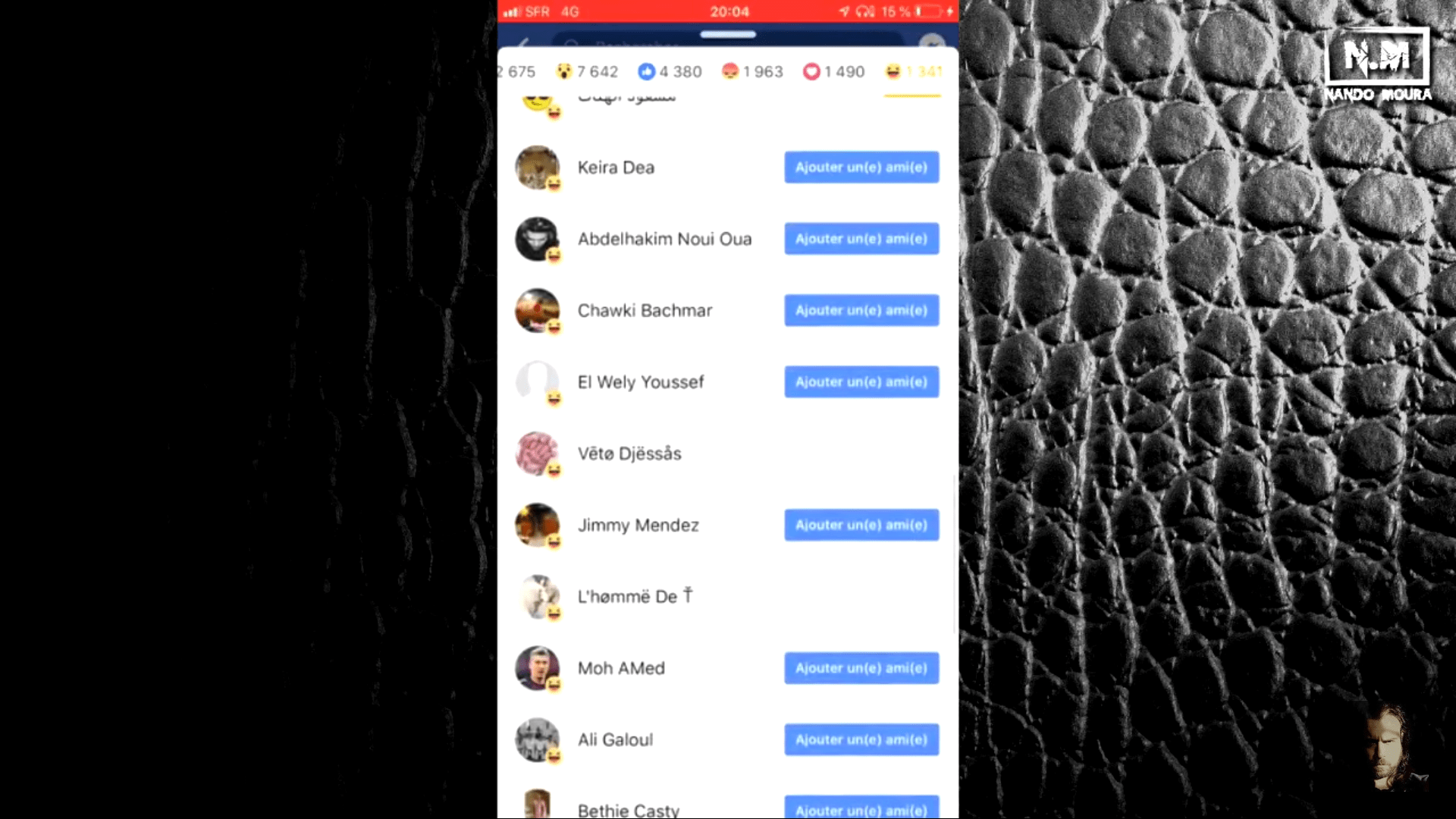Add El Wely Youssef as friend

[x=861, y=381]
